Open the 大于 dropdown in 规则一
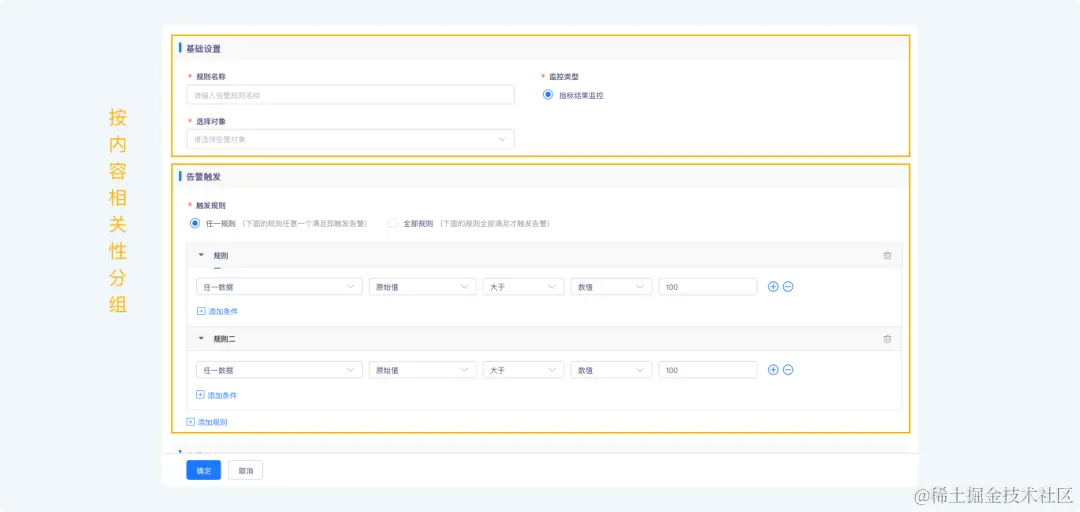Screen dimensions: 1080x512 (x=523, y=287)
